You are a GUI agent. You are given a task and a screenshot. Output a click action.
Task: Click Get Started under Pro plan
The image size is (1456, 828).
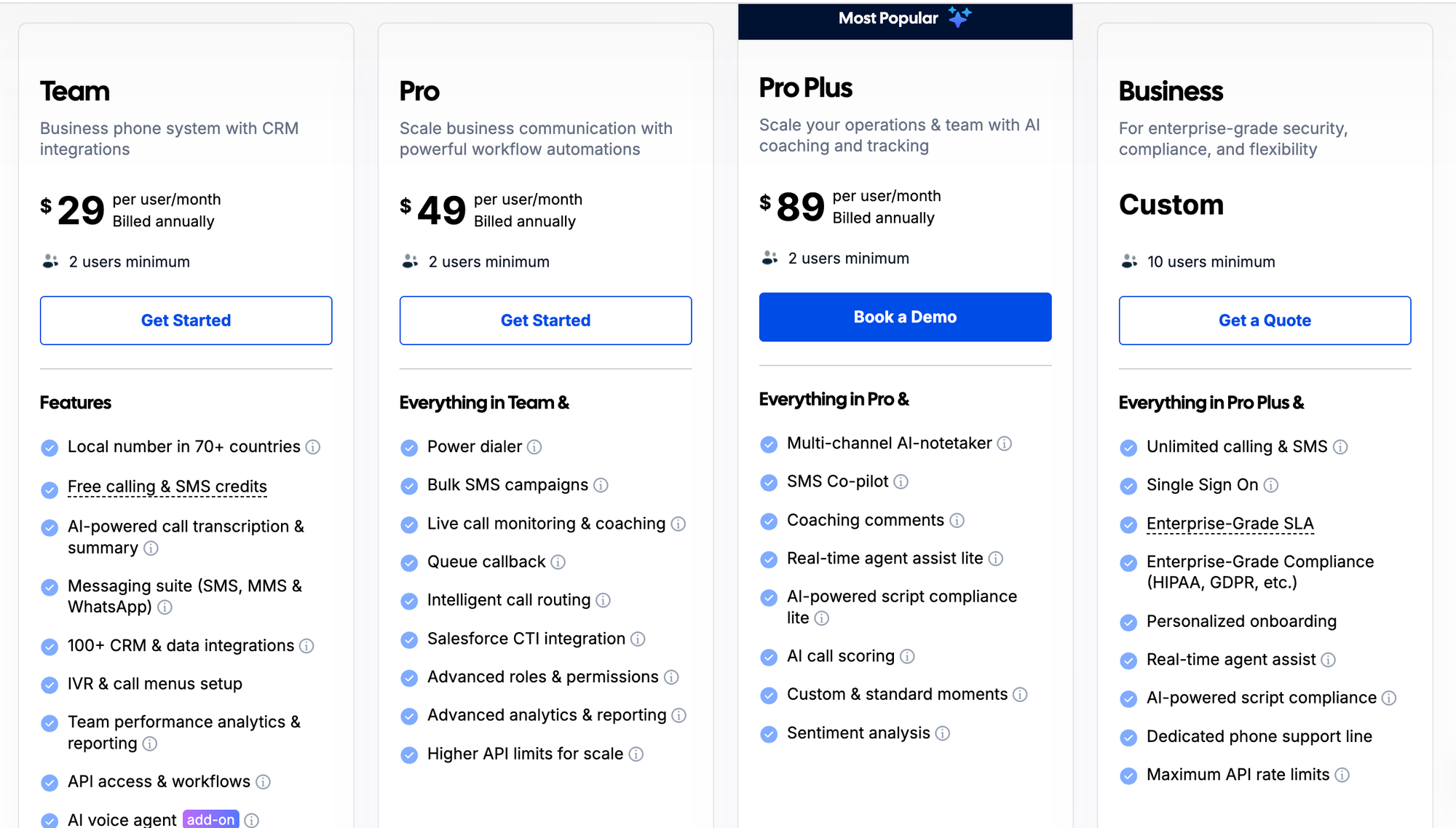pyautogui.click(x=546, y=320)
